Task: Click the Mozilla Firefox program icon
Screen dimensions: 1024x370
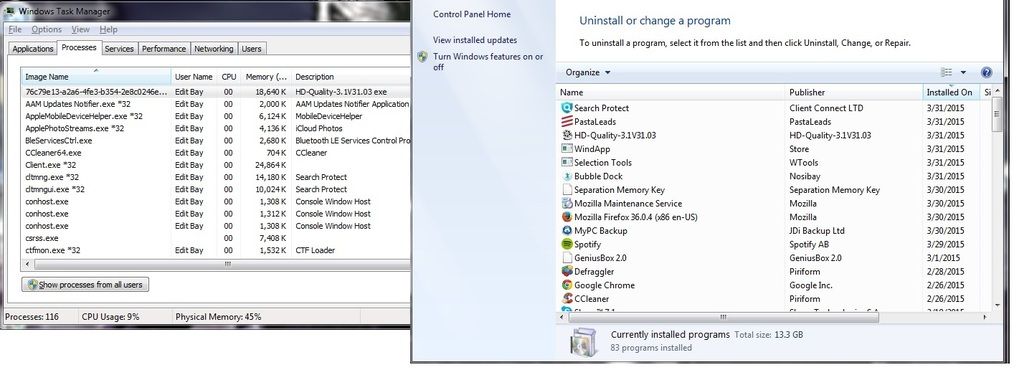Action: click(567, 217)
